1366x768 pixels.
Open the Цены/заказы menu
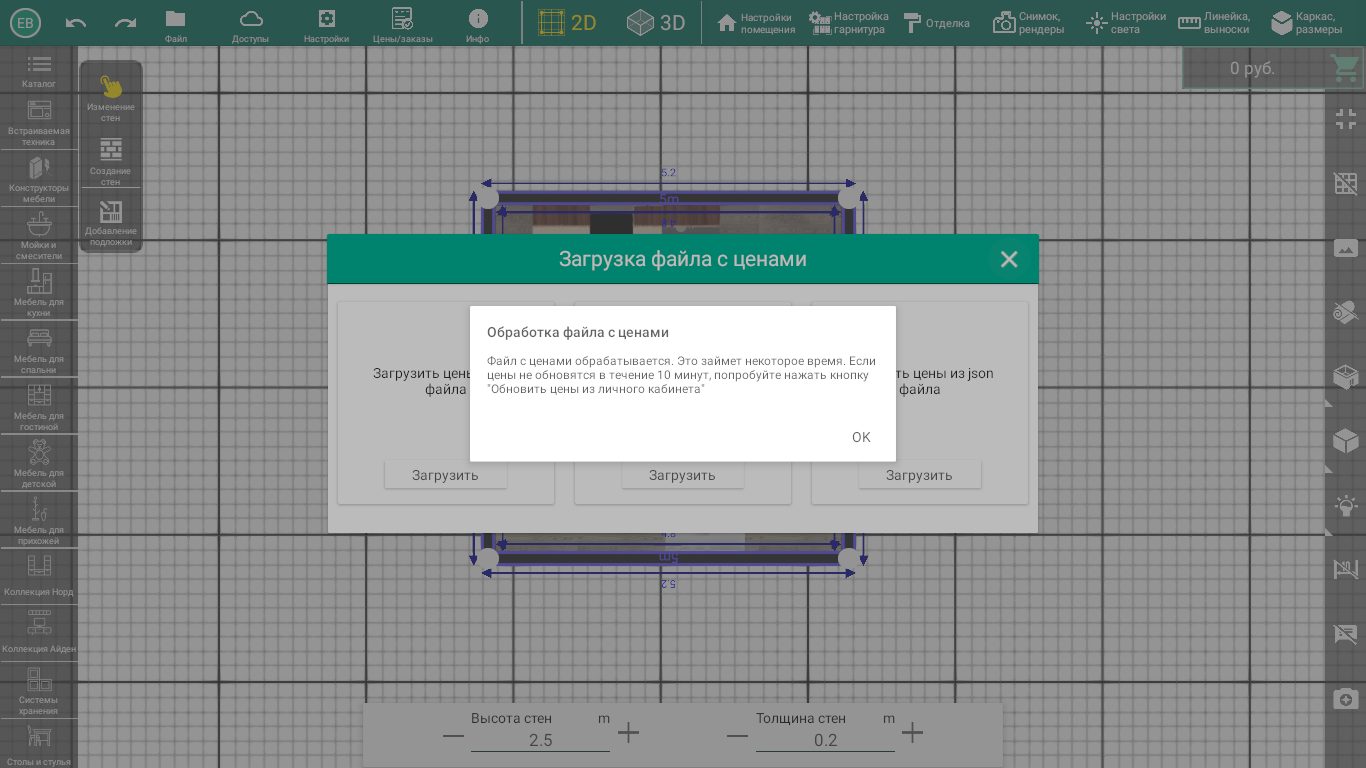click(x=402, y=25)
